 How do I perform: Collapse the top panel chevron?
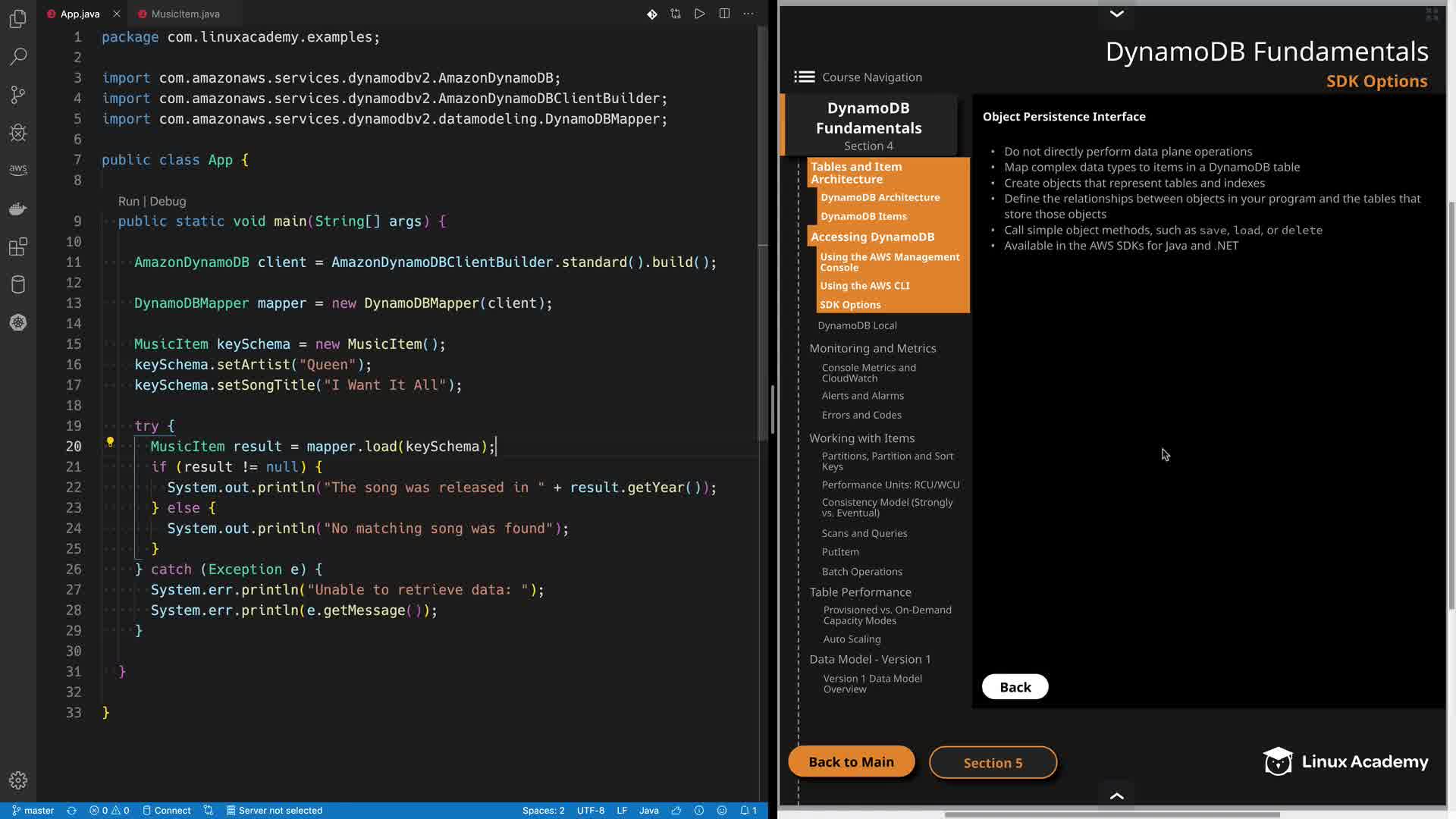(x=1116, y=14)
